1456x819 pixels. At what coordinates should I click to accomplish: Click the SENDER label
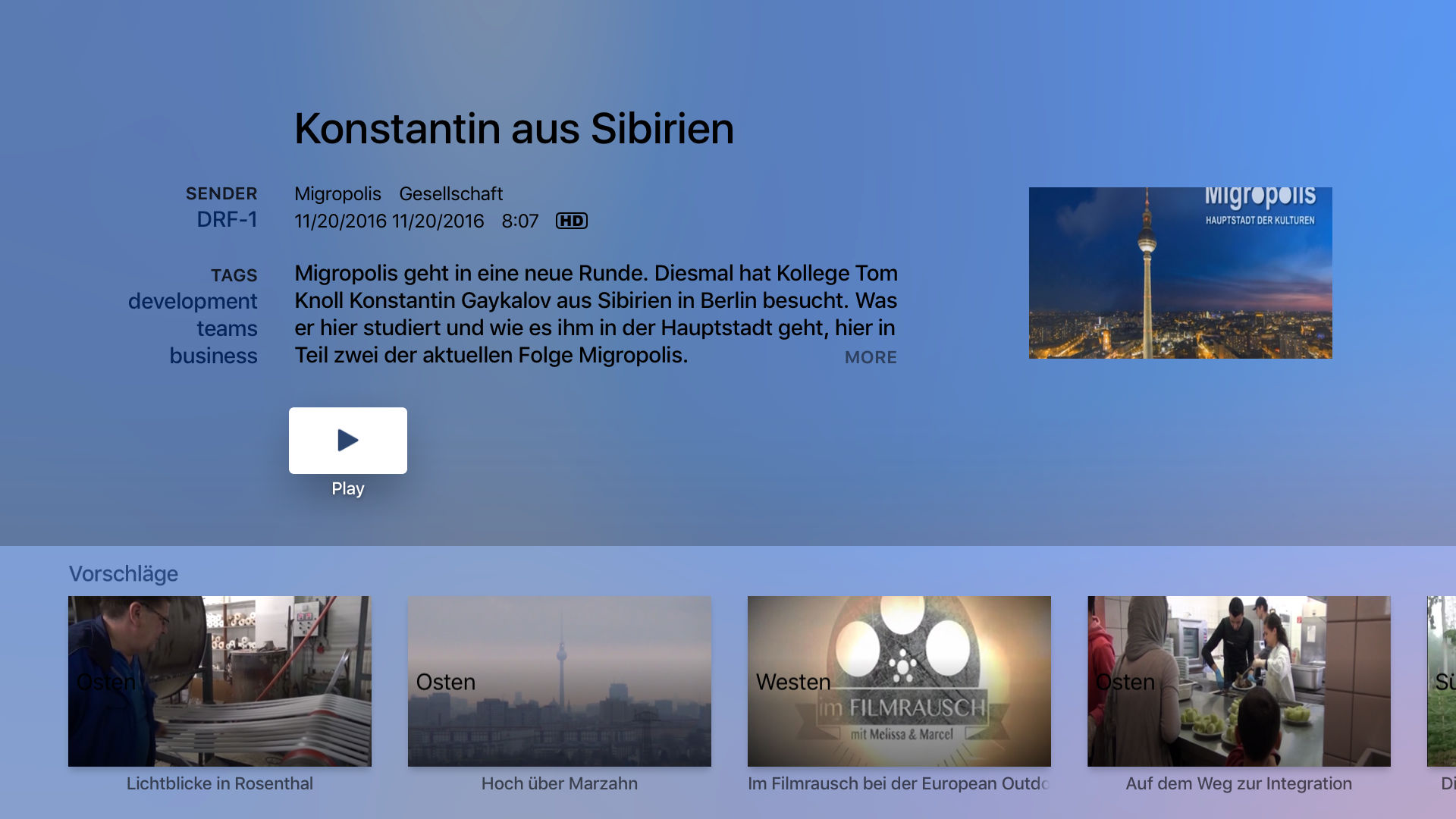(221, 193)
